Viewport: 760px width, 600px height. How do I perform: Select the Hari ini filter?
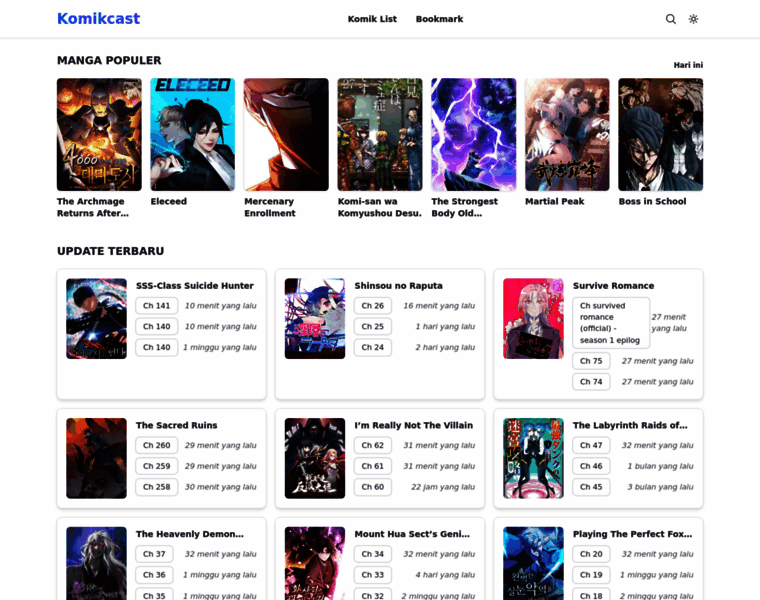tap(688, 65)
